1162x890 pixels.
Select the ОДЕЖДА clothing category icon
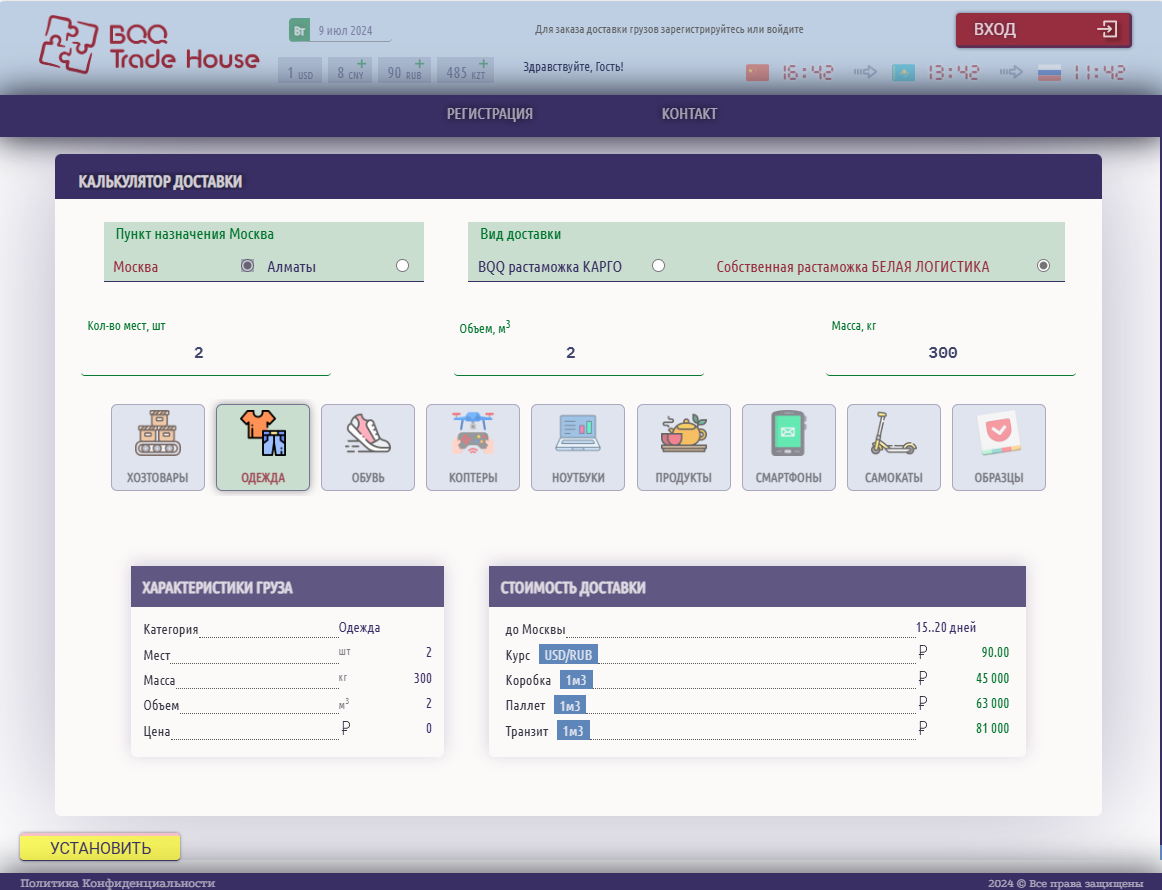263,447
